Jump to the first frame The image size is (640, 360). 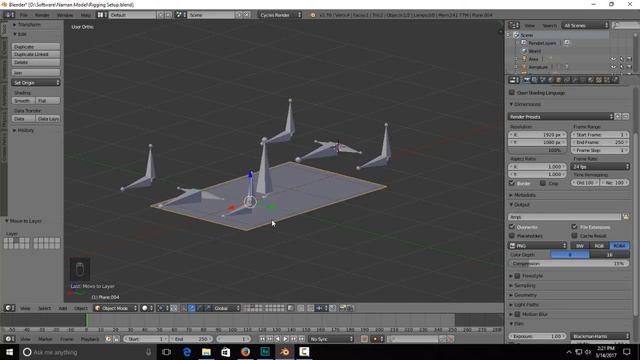[262, 339]
